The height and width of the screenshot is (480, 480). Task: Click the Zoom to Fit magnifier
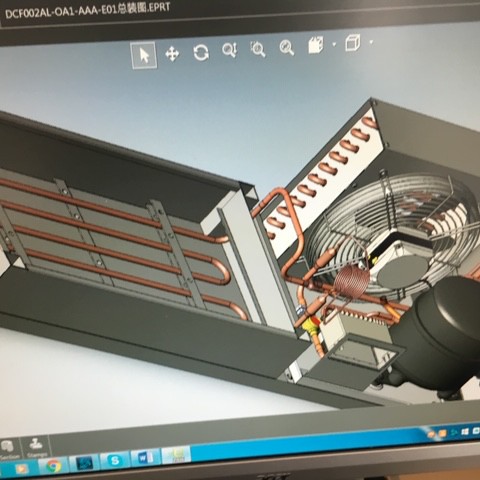[287, 48]
